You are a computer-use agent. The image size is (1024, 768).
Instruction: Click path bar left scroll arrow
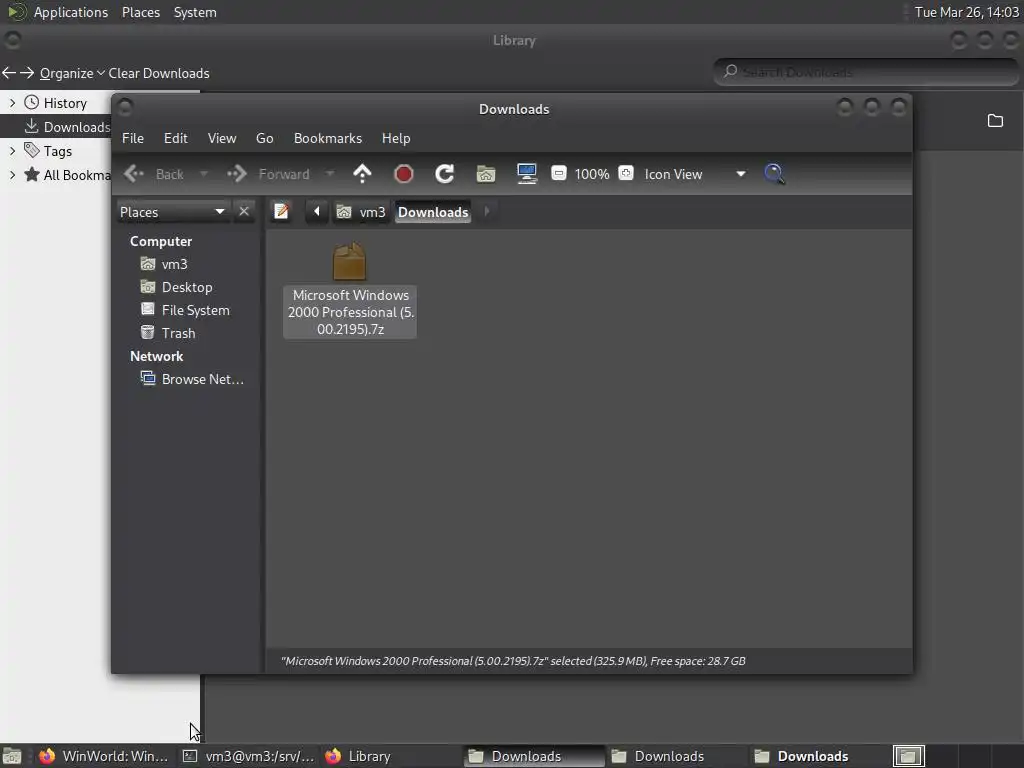(317, 212)
